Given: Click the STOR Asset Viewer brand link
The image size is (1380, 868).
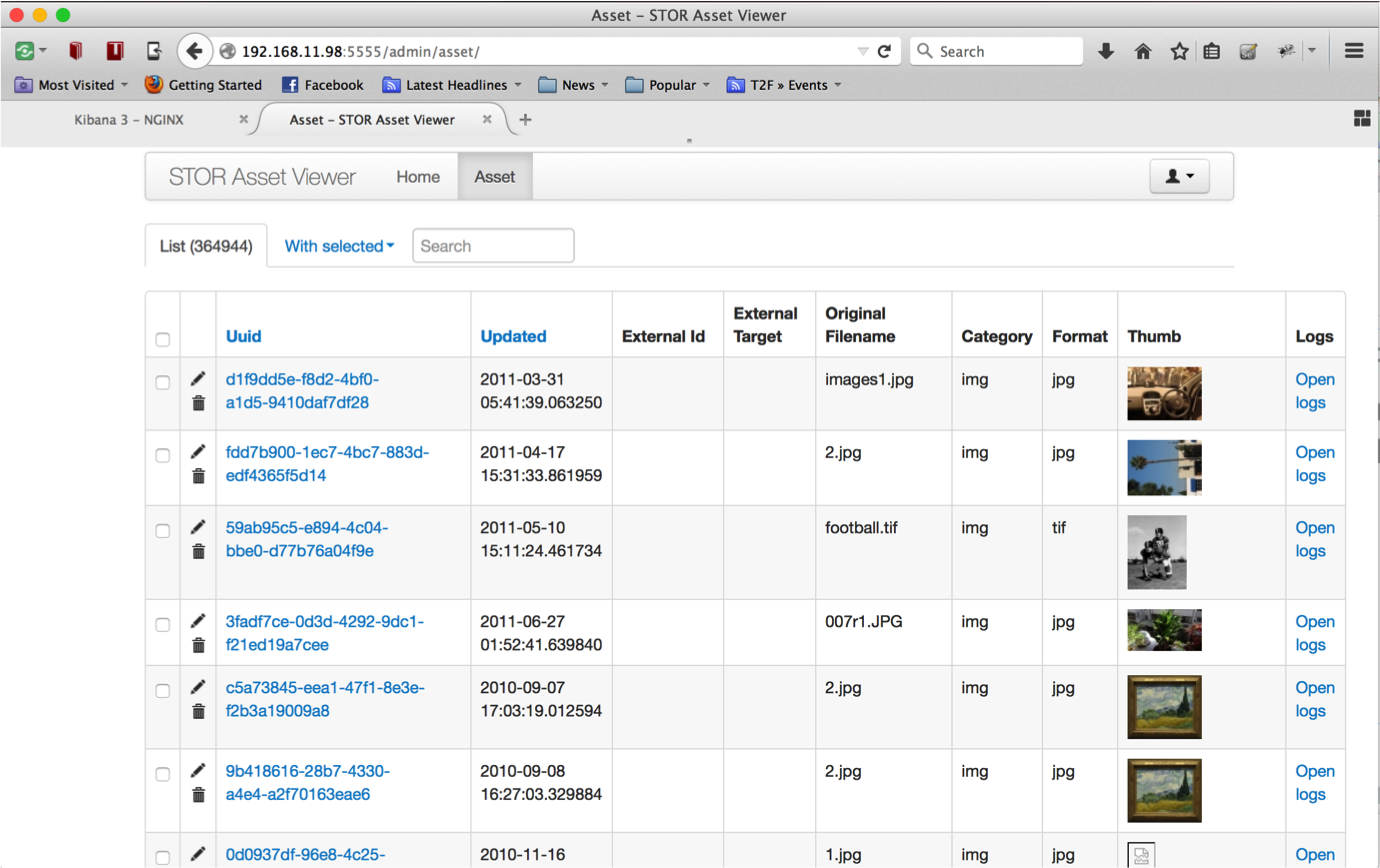Looking at the screenshot, I should [262, 177].
